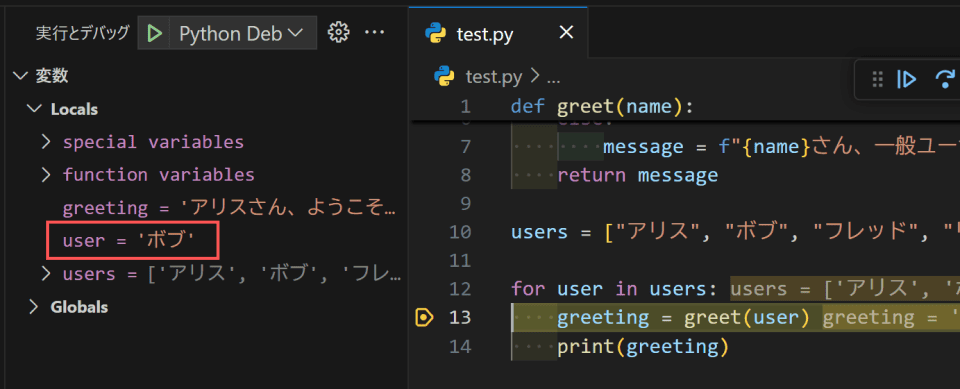Click Python icon in test.py tab
Screen dimensions: 960x389
pos(436,33)
